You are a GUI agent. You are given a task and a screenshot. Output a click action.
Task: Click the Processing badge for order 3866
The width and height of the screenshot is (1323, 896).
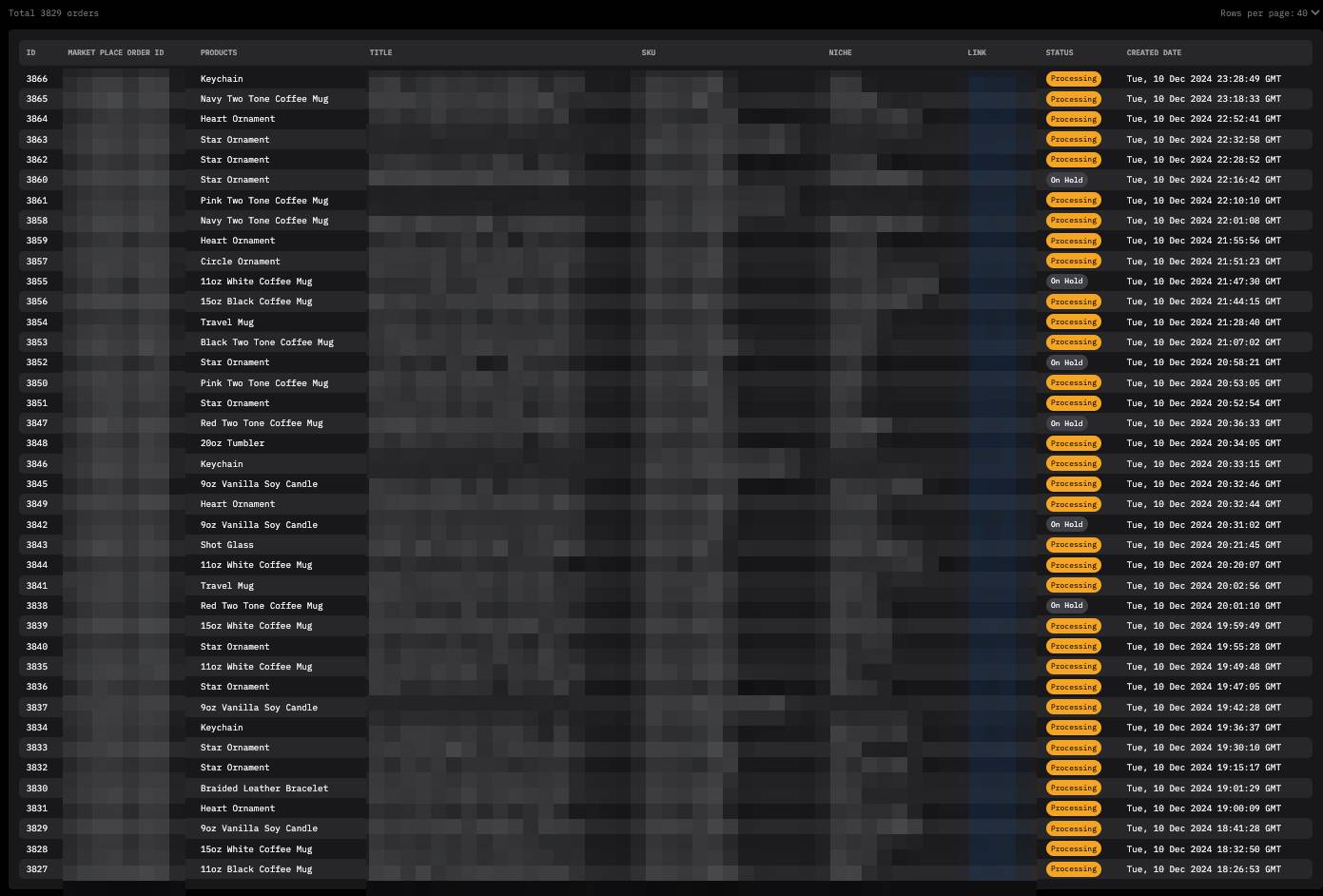(1073, 79)
